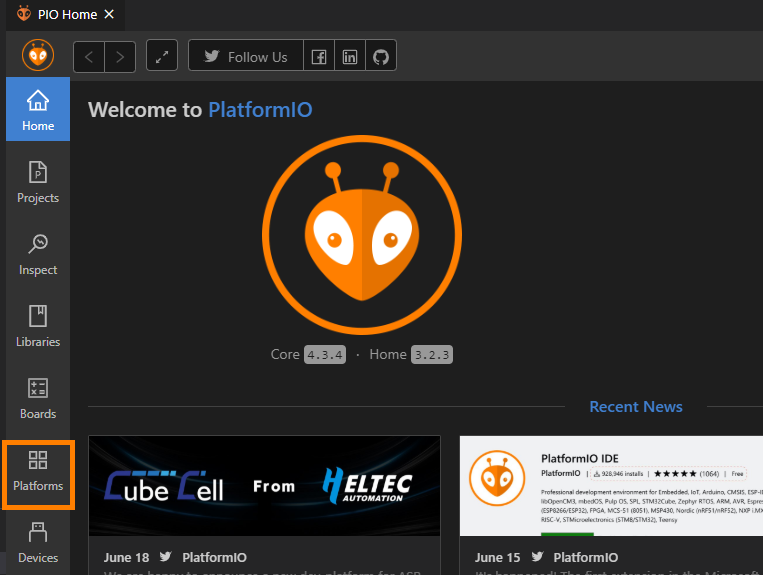763x575 pixels.
Task: Close the PIO Home tab
Action: click(109, 14)
